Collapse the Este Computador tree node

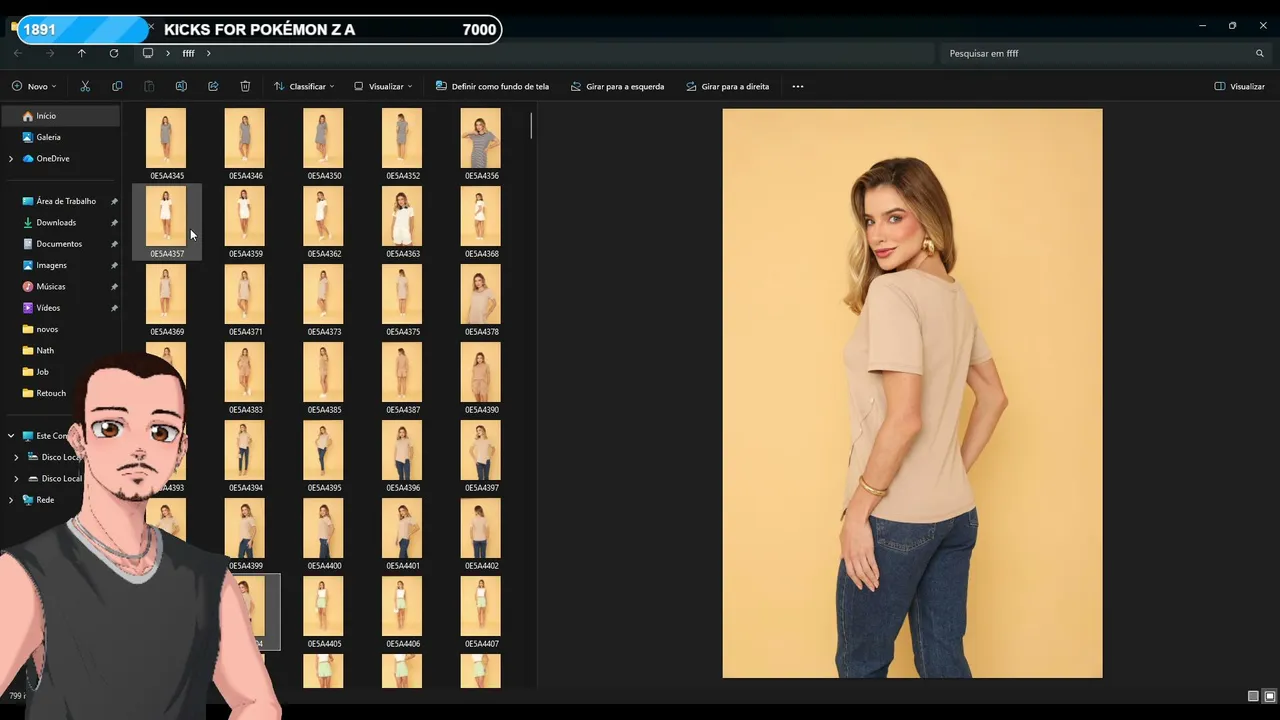point(11,436)
